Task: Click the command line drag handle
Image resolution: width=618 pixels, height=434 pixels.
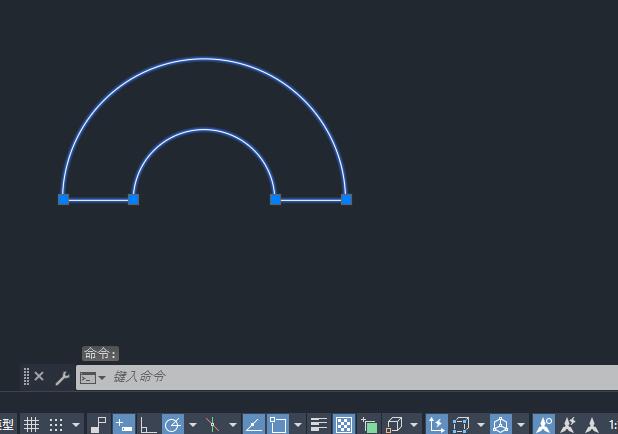Action: [x=26, y=376]
